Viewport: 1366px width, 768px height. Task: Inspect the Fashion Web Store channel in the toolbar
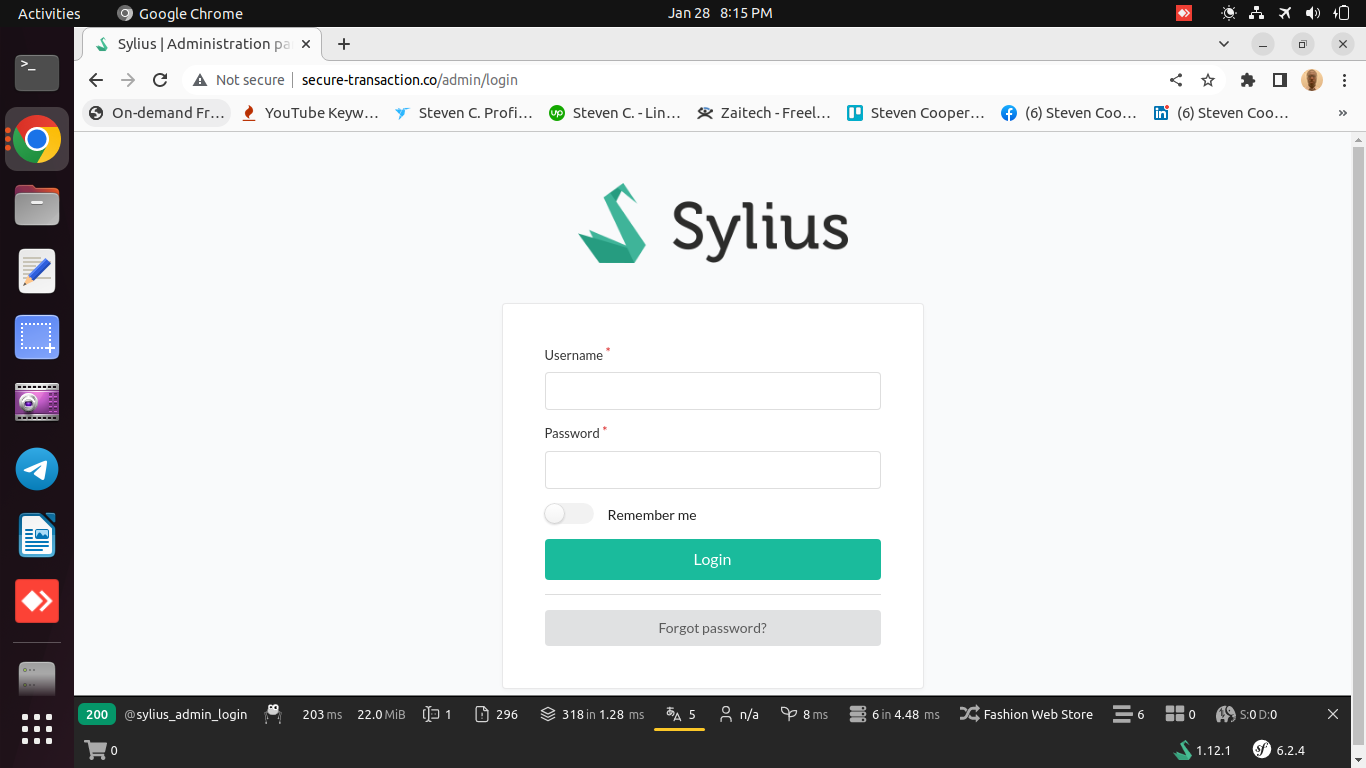pyautogui.click(x=1027, y=714)
